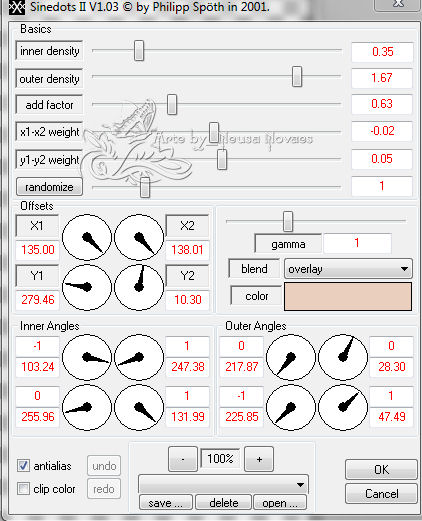Click the zoom out minus button
The height and width of the screenshot is (521, 422).
click(183, 459)
